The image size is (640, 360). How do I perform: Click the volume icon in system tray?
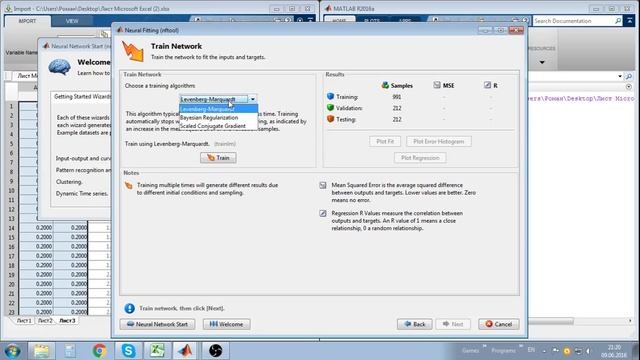[588, 351]
